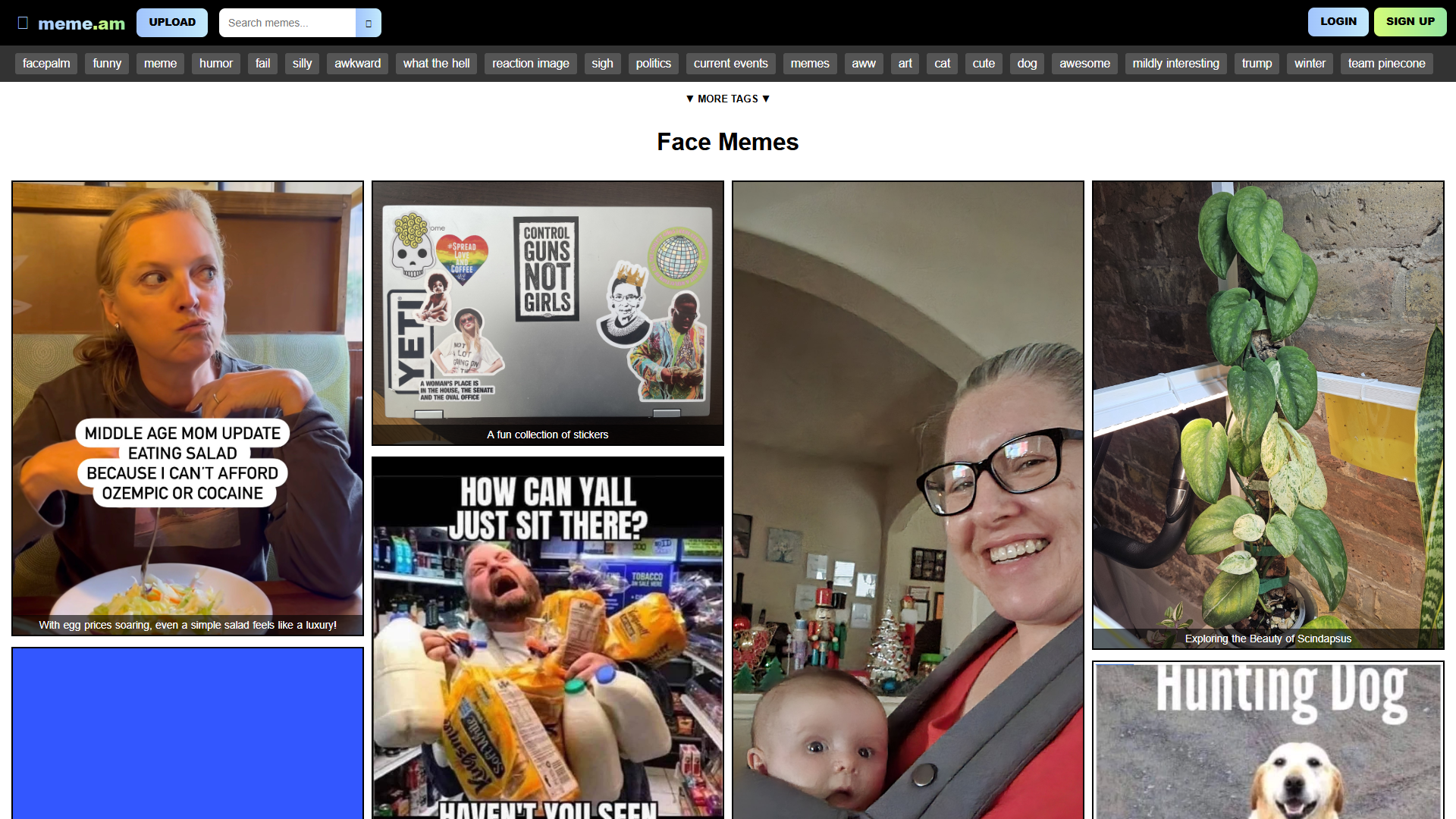Open the Middle Age Mom Update meme
The height and width of the screenshot is (819, 1456).
(187, 408)
